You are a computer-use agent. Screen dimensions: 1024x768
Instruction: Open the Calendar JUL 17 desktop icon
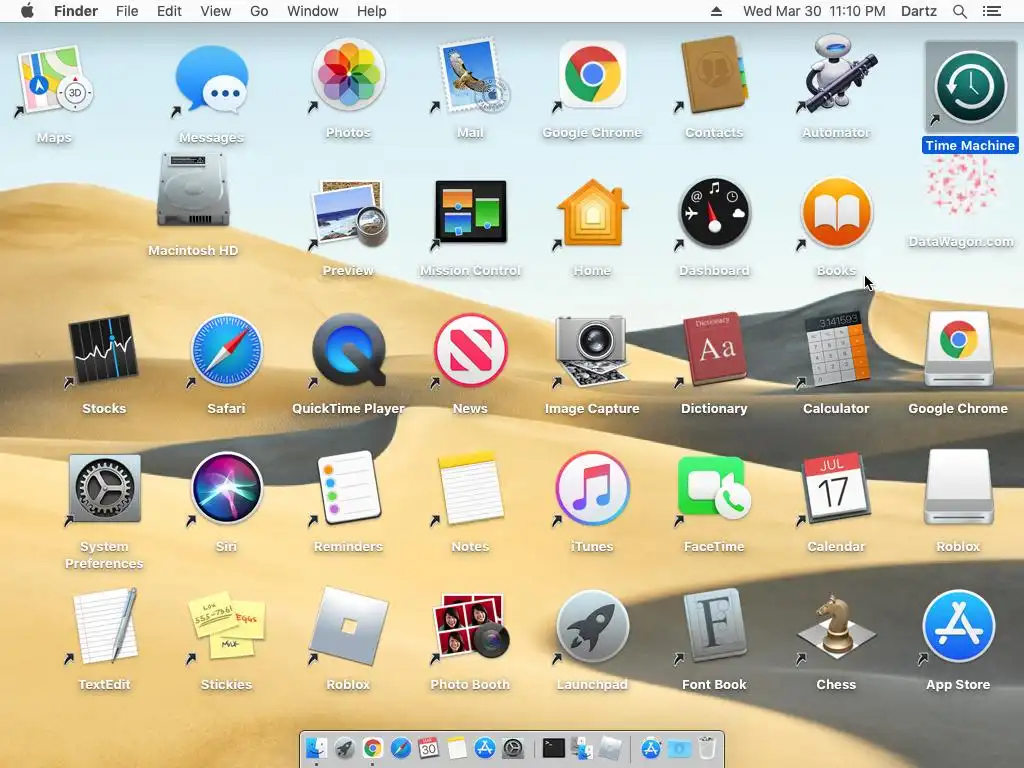pos(836,488)
